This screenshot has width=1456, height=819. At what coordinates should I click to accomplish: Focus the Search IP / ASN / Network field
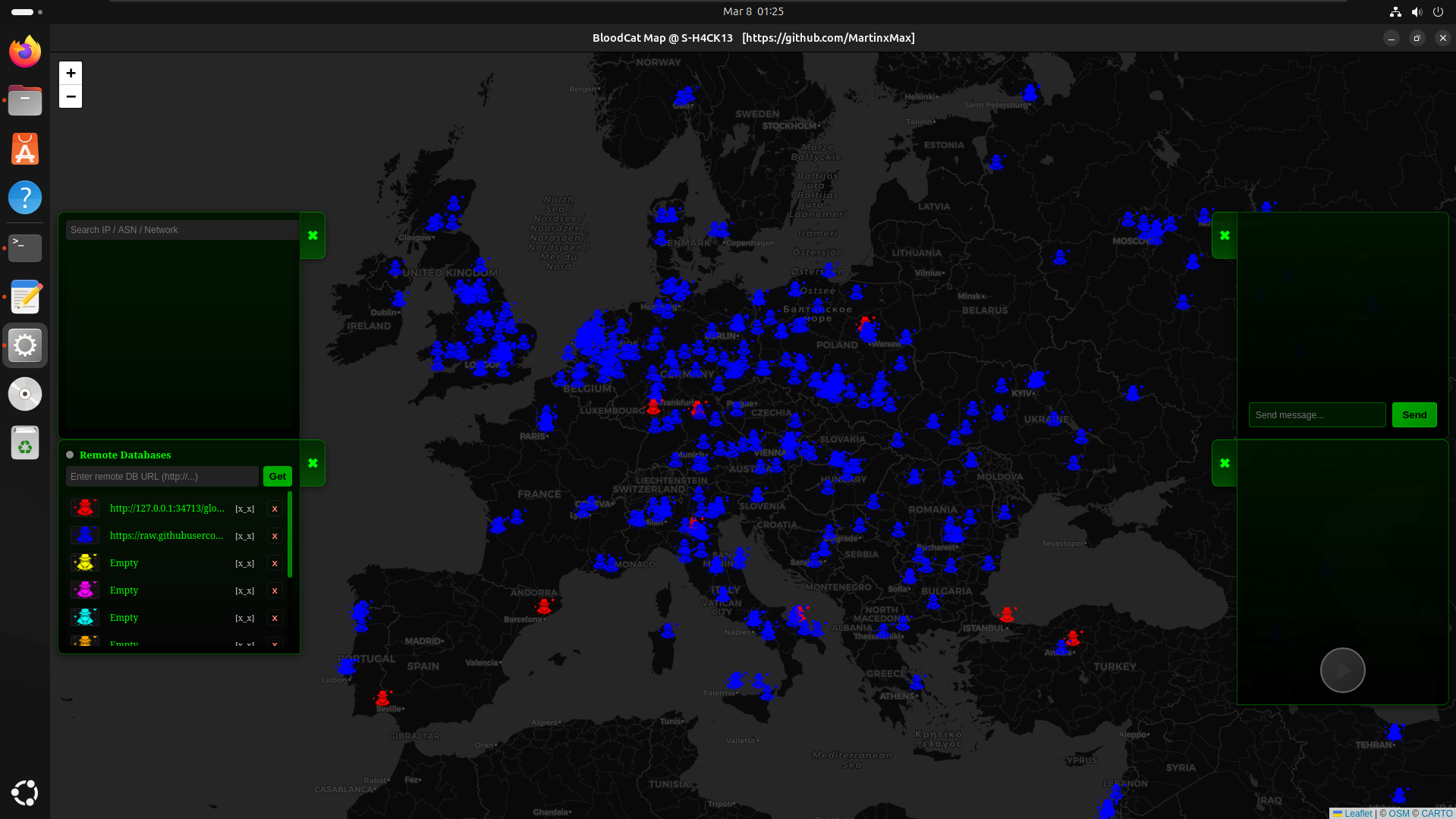[x=182, y=230]
